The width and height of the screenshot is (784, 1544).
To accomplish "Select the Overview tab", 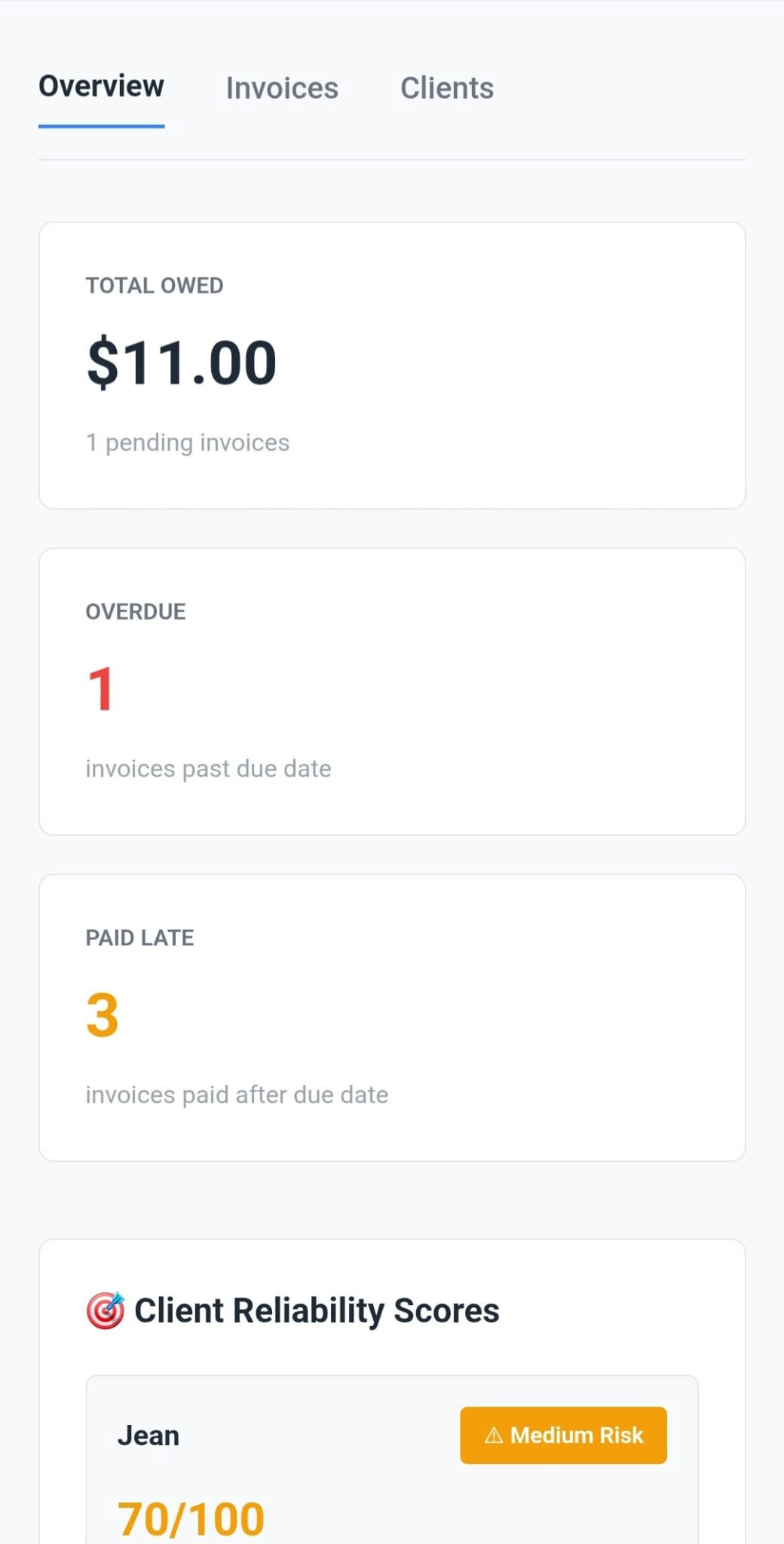I will (x=101, y=86).
